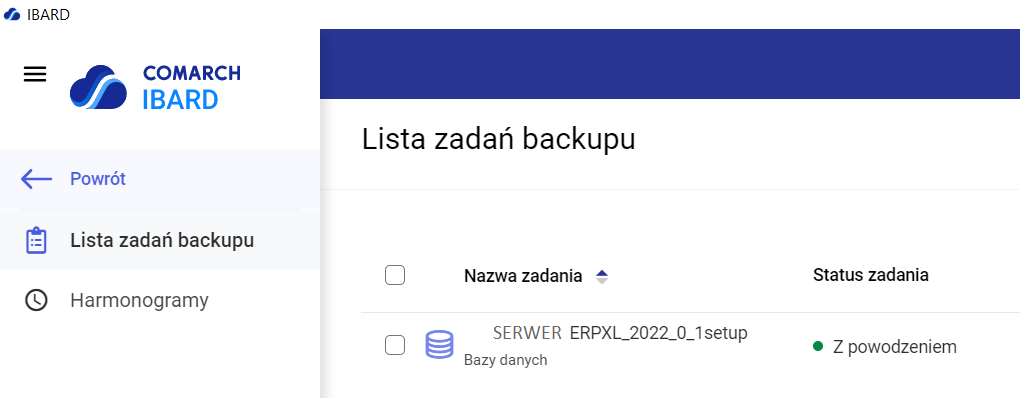The height and width of the screenshot is (398, 1020).
Task: Click the Status zadania column header
Action: [x=870, y=275]
